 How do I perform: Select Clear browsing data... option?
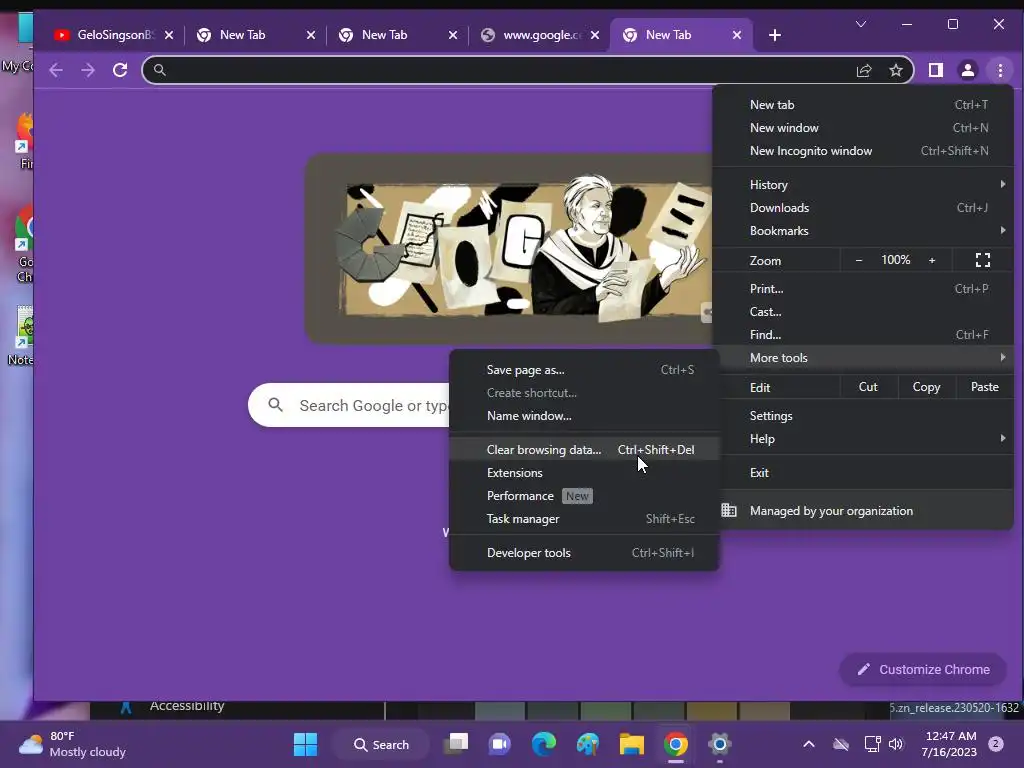click(x=584, y=449)
